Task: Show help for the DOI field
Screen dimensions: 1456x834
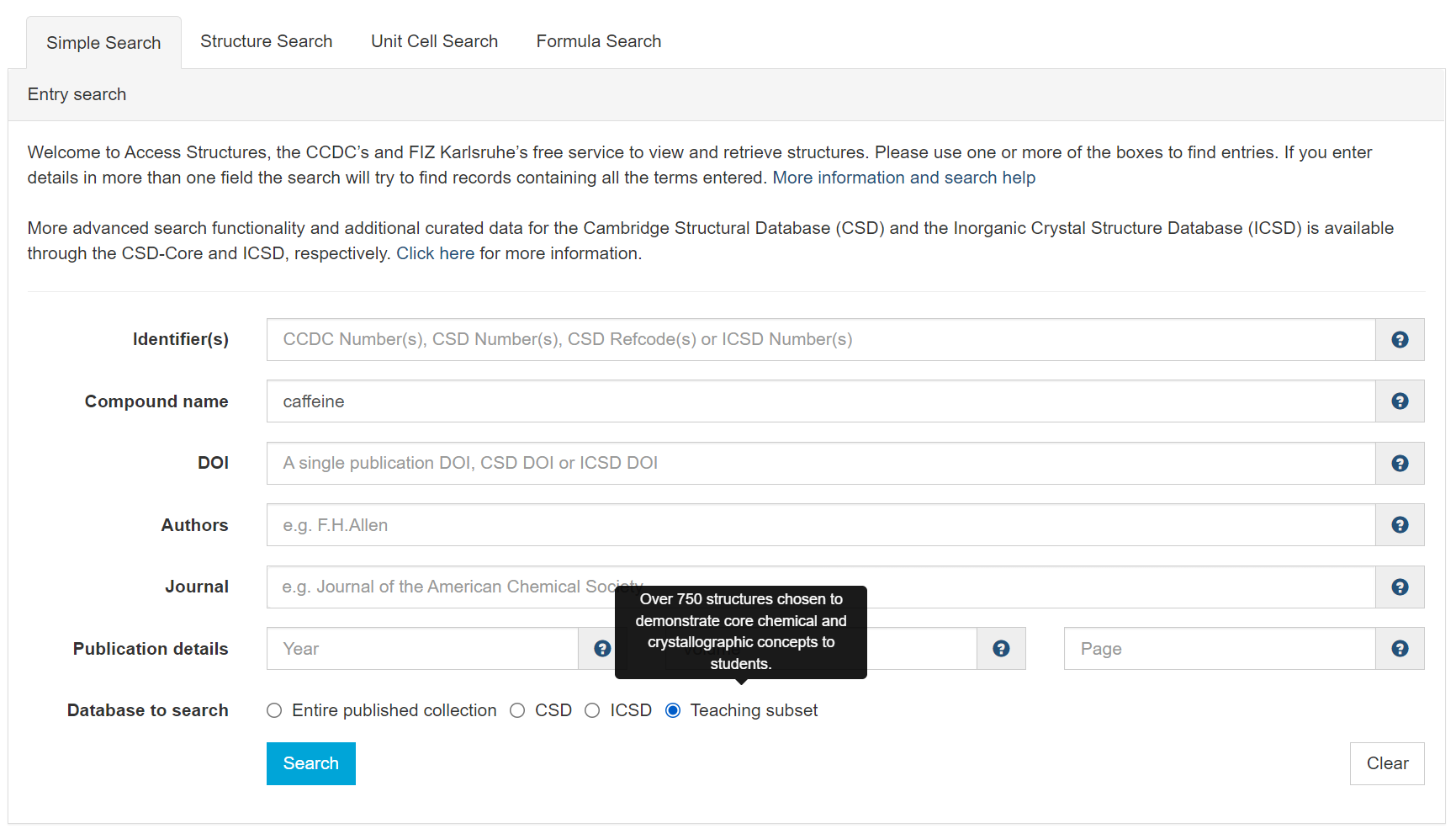Action: [1400, 464]
